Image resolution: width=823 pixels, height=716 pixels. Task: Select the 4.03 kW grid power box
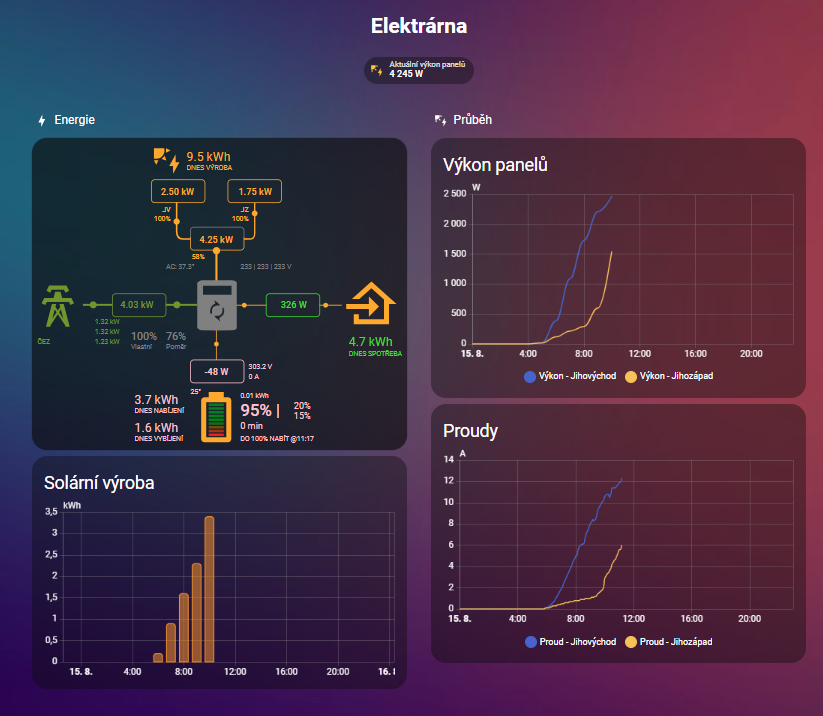click(x=137, y=304)
